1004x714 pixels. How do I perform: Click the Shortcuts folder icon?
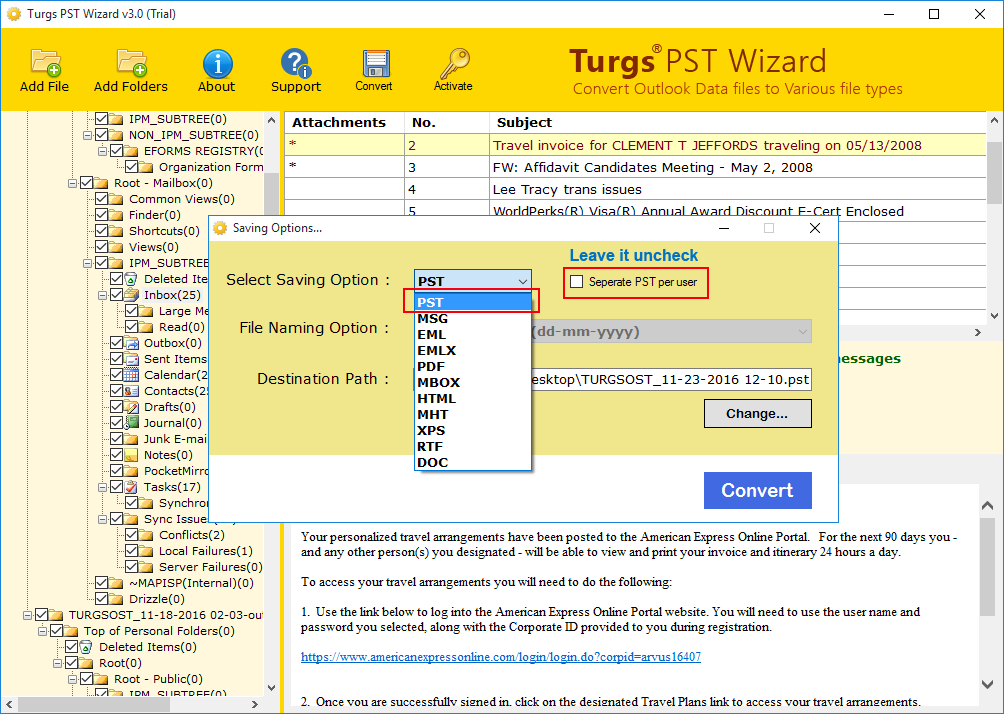(x=117, y=231)
